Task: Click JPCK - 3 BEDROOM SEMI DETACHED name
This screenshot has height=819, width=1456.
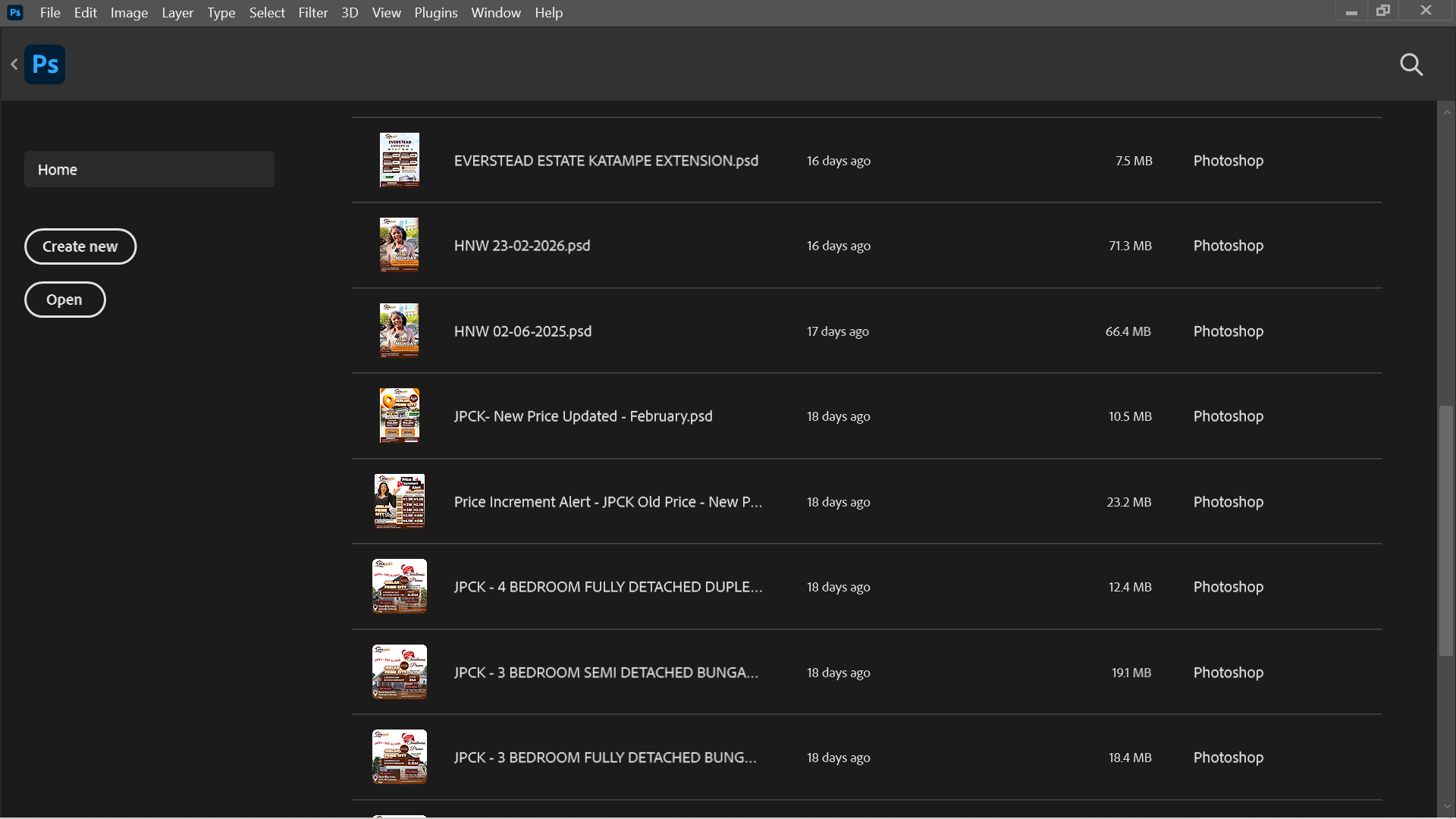Action: (x=606, y=673)
